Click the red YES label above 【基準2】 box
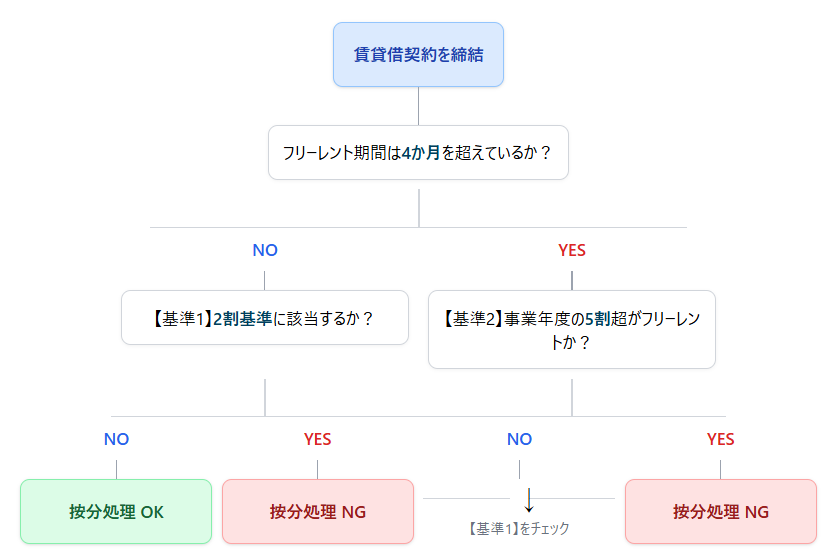The width and height of the screenshot is (839, 560). 572,251
